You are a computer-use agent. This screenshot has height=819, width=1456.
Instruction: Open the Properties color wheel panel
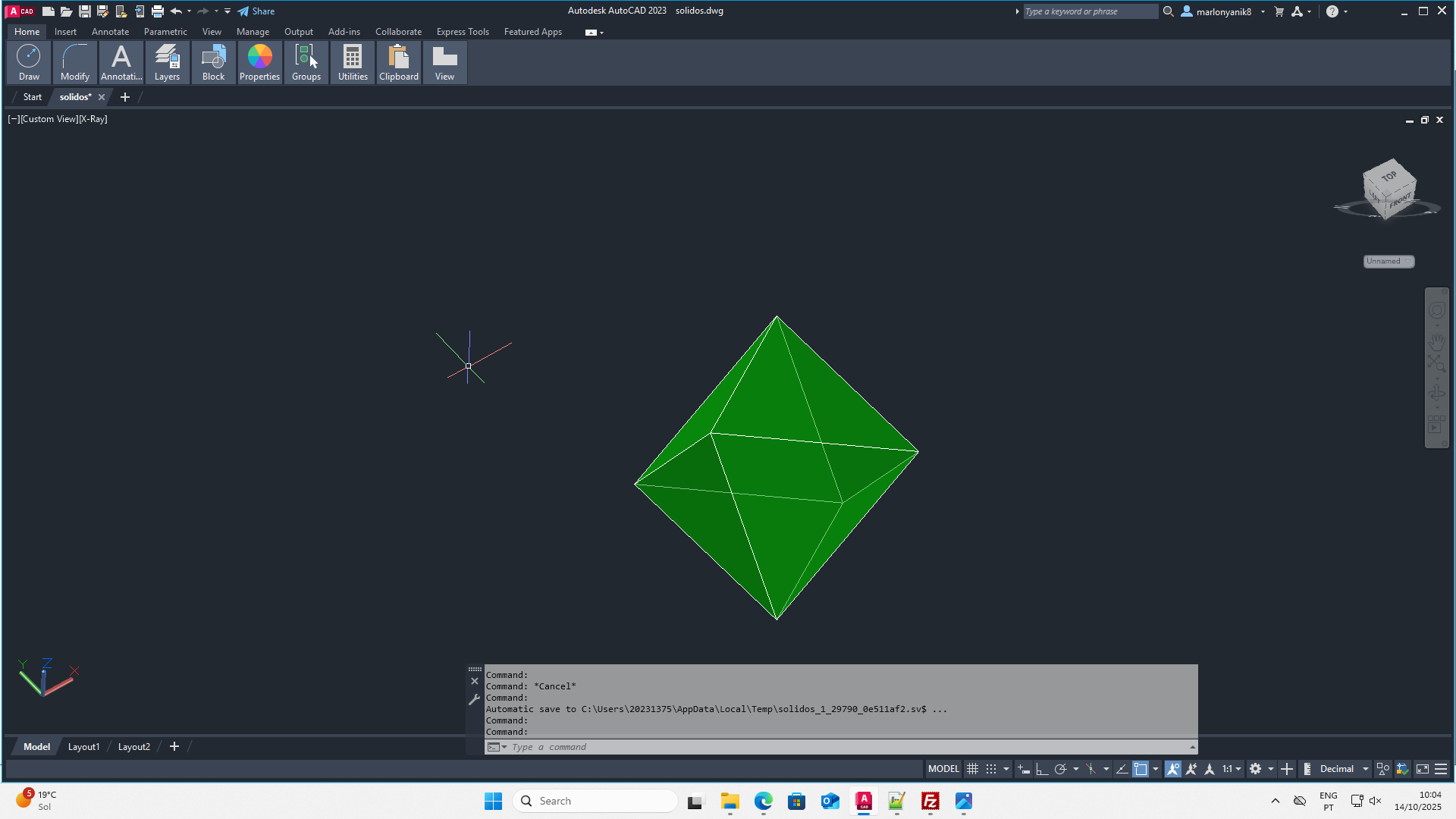click(259, 62)
